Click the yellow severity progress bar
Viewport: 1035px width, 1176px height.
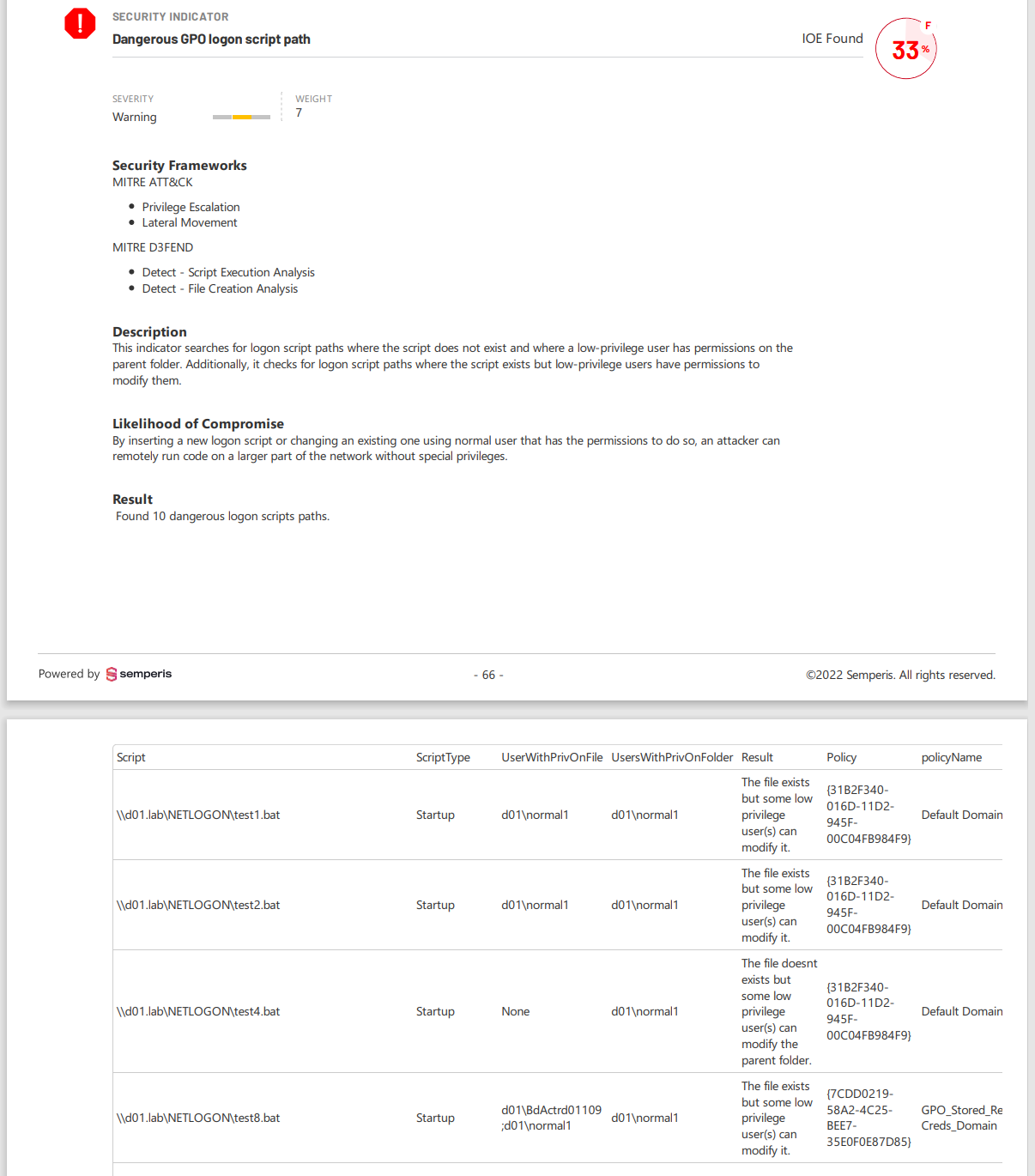pos(241,117)
